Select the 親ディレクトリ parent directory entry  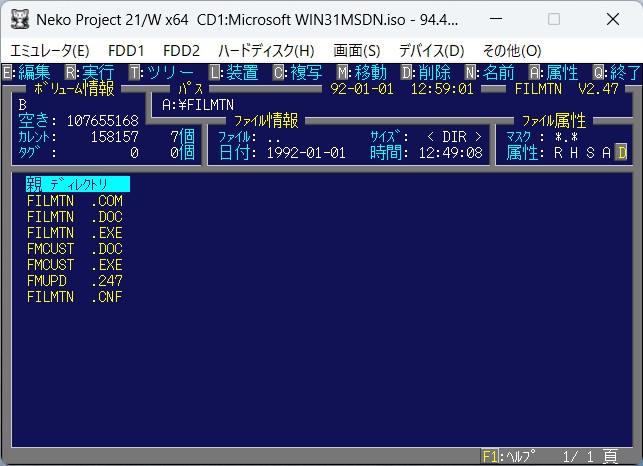click(78, 184)
